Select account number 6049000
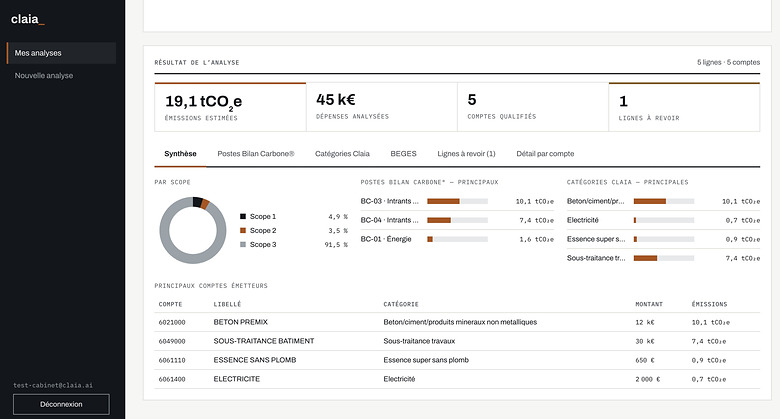Viewport: 780px width, 419px height. 172,341
